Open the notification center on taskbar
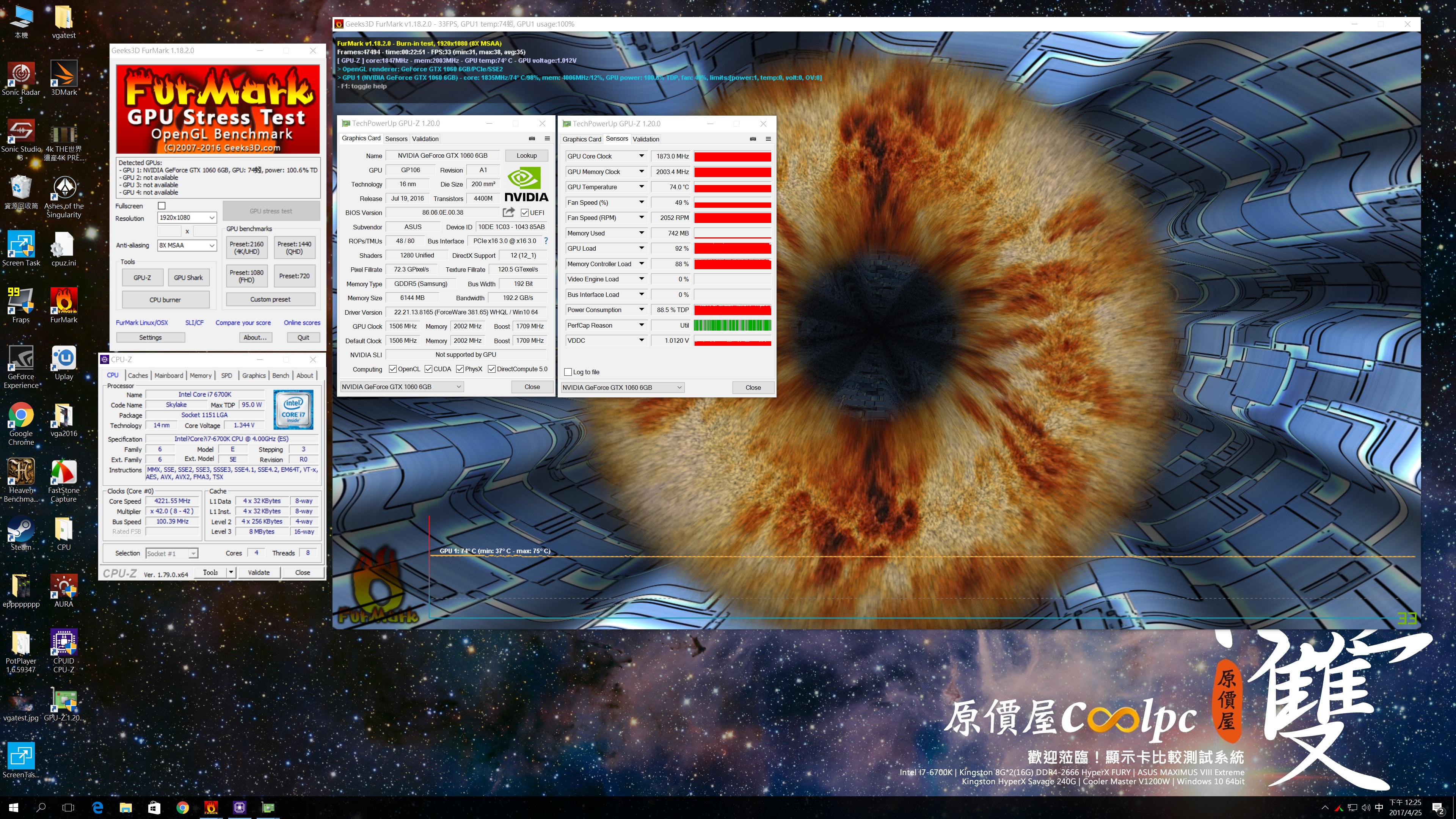Image resolution: width=1456 pixels, height=819 pixels. (x=1438, y=808)
